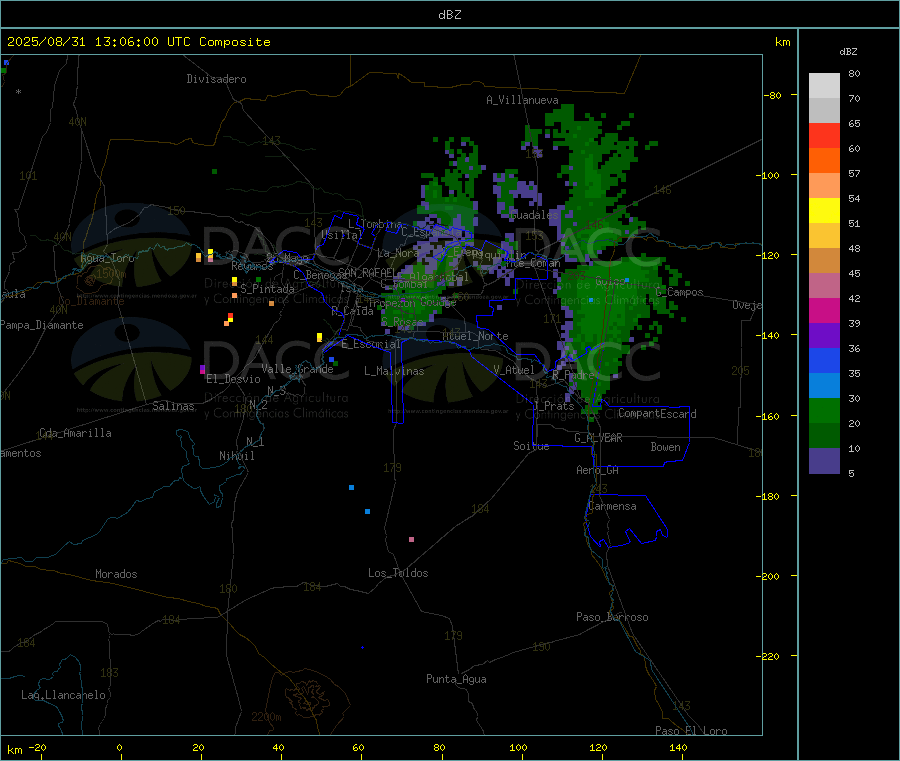This screenshot has width=900, height=761.
Task: Click the El_Desvio label
Action: [233, 379]
